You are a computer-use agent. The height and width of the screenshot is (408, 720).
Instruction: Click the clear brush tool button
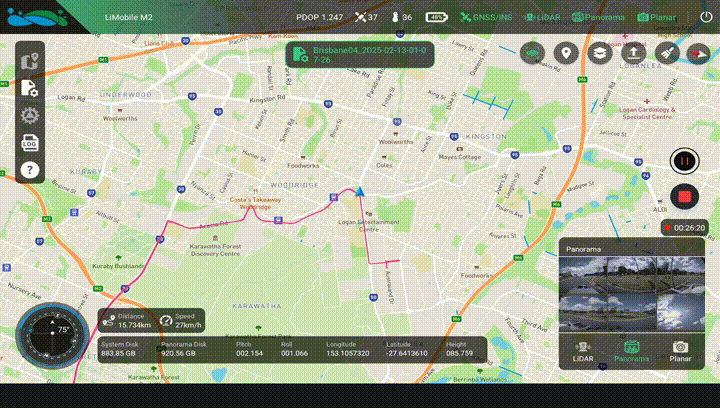(x=667, y=53)
